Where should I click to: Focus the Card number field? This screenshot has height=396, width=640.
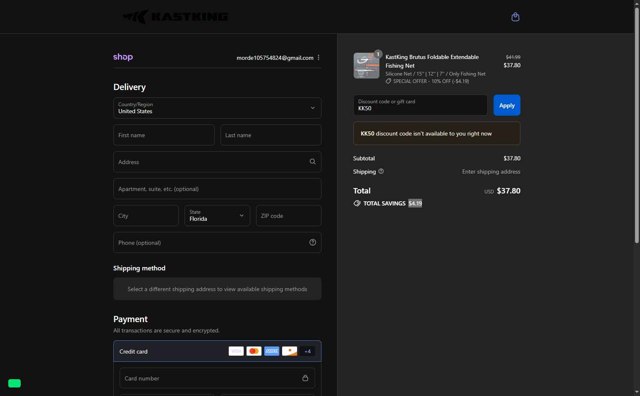[217, 378]
